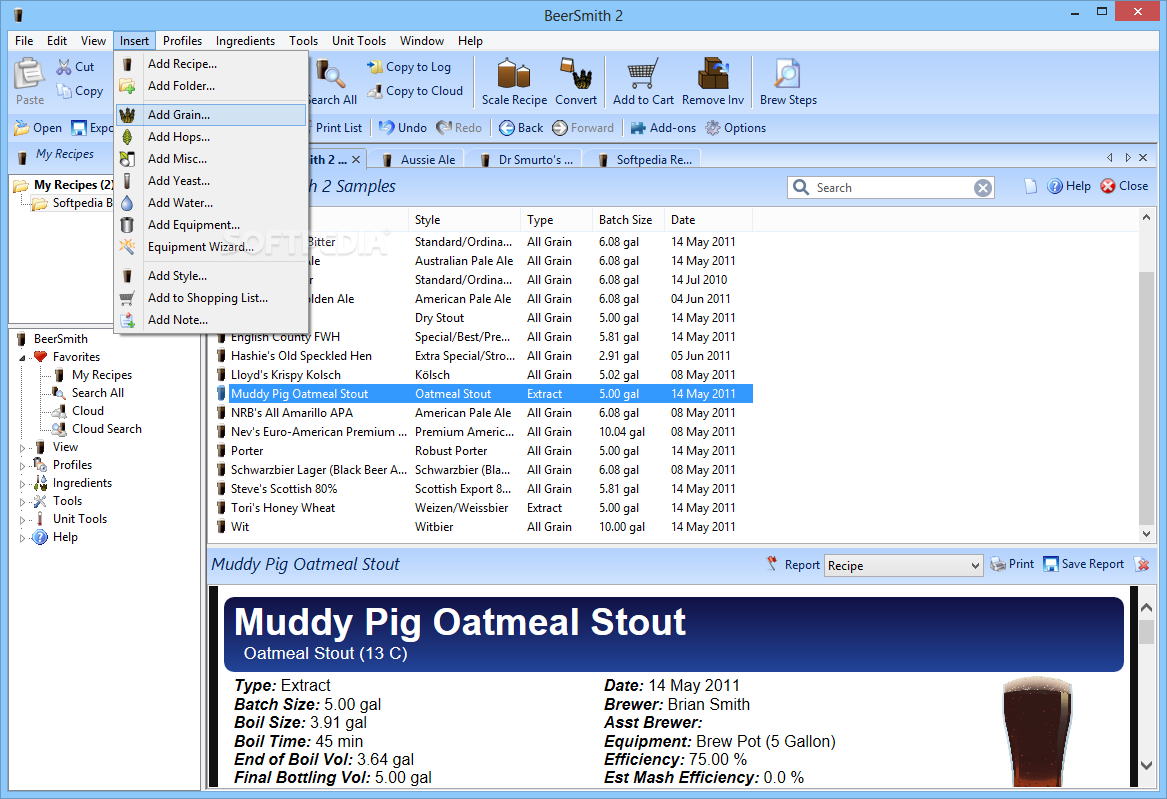The image size is (1167, 799).
Task: Open Brew Steps from the toolbar
Action: [787, 82]
